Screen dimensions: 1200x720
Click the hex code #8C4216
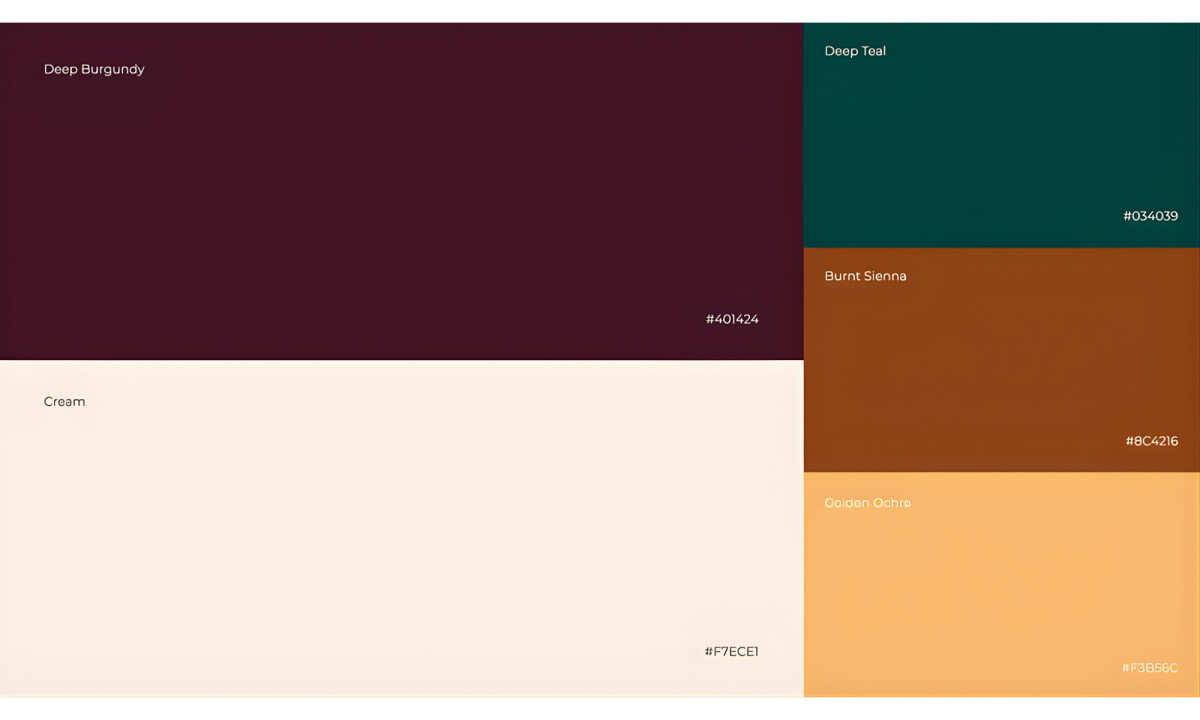(1151, 441)
